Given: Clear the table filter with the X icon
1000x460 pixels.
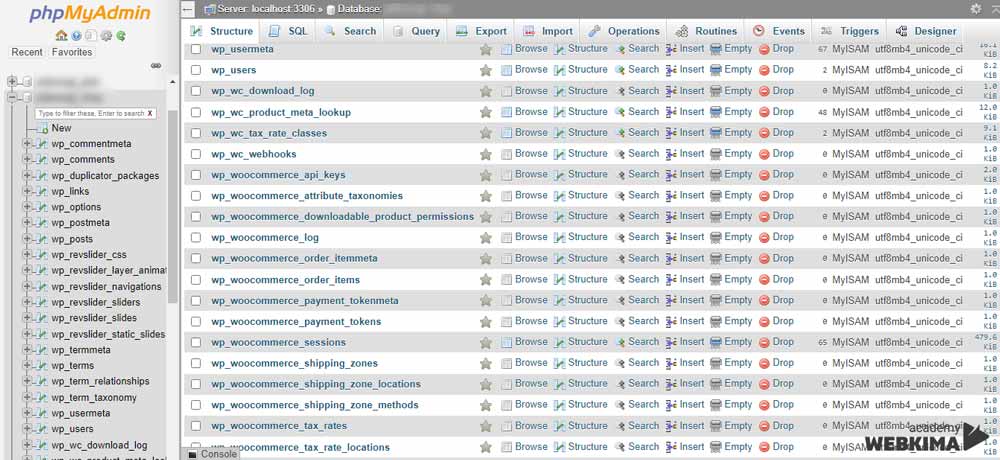Looking at the screenshot, I should coord(150,114).
